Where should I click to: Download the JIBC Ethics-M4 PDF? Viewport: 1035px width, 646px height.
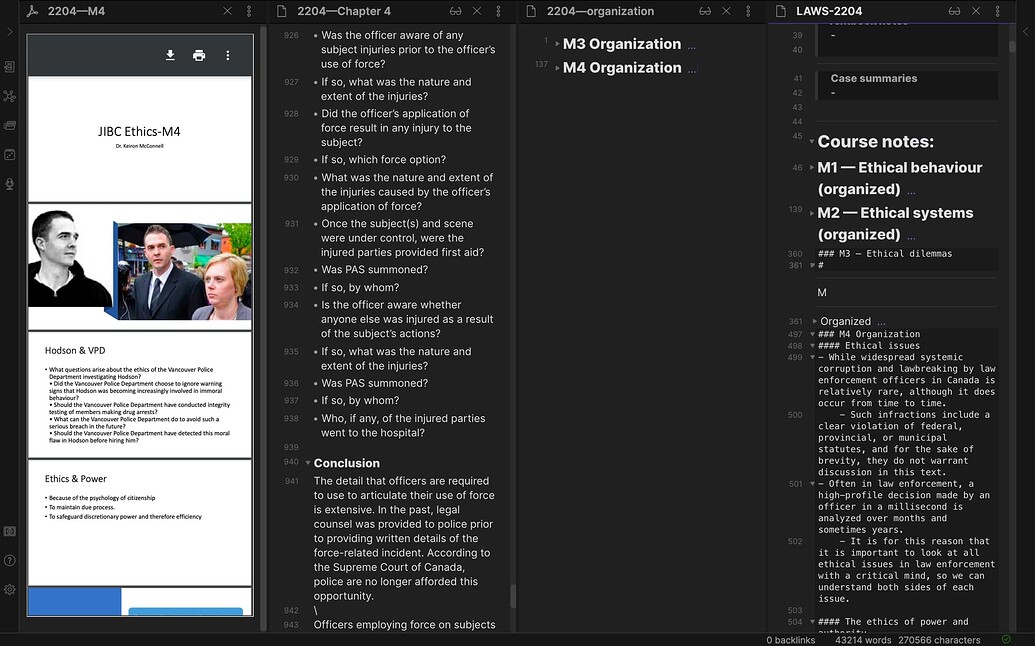pos(169,55)
